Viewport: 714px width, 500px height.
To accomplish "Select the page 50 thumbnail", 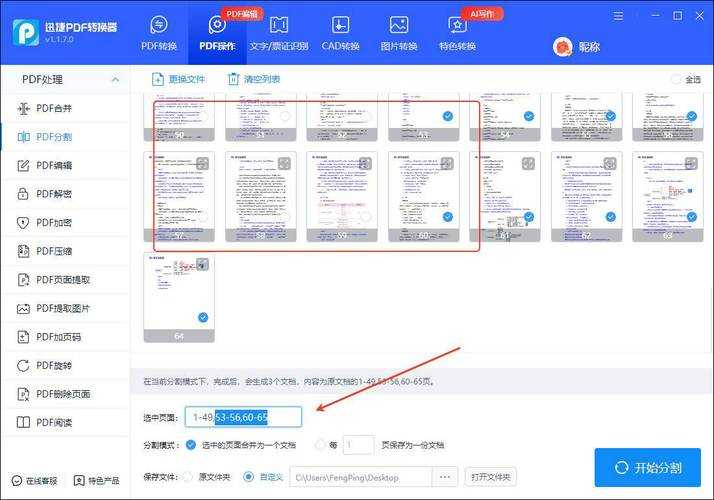I will (179, 117).
